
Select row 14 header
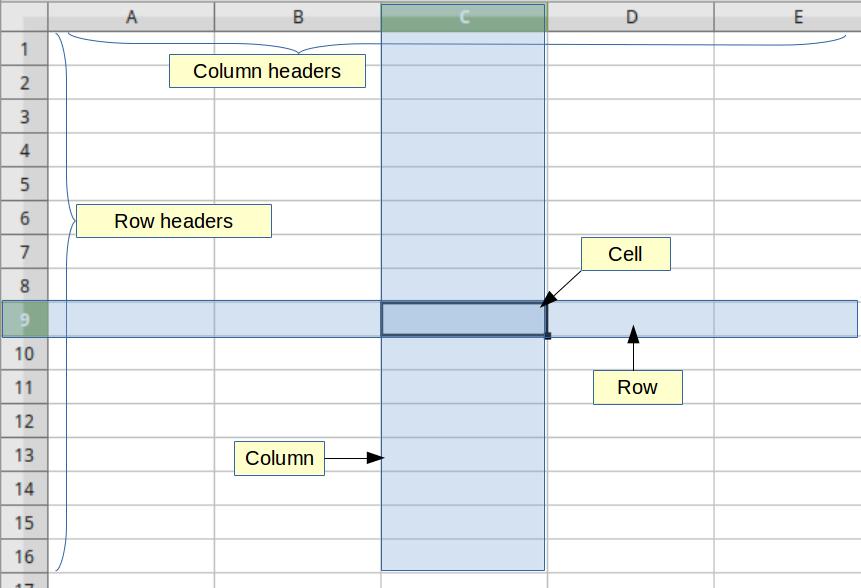24,488
